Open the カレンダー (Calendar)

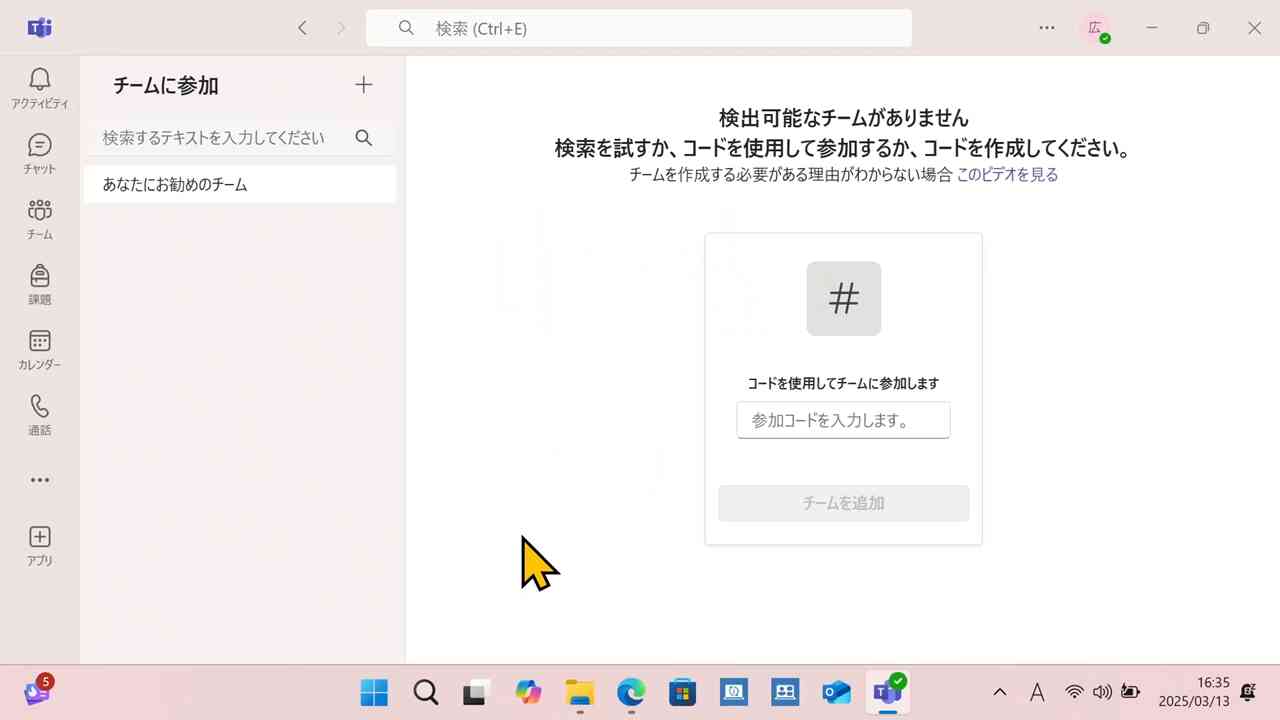click(39, 348)
